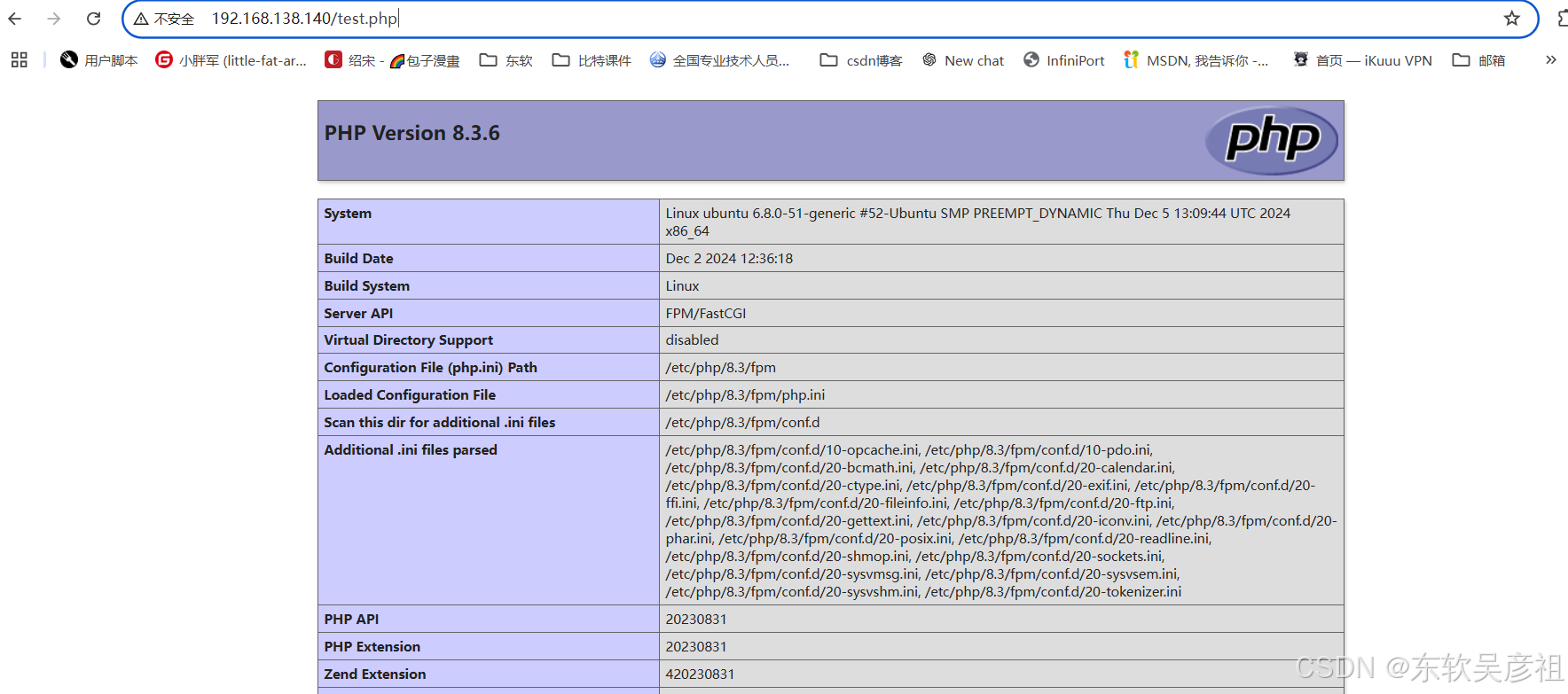Reload the test.php page
1568x694 pixels.
[93, 19]
